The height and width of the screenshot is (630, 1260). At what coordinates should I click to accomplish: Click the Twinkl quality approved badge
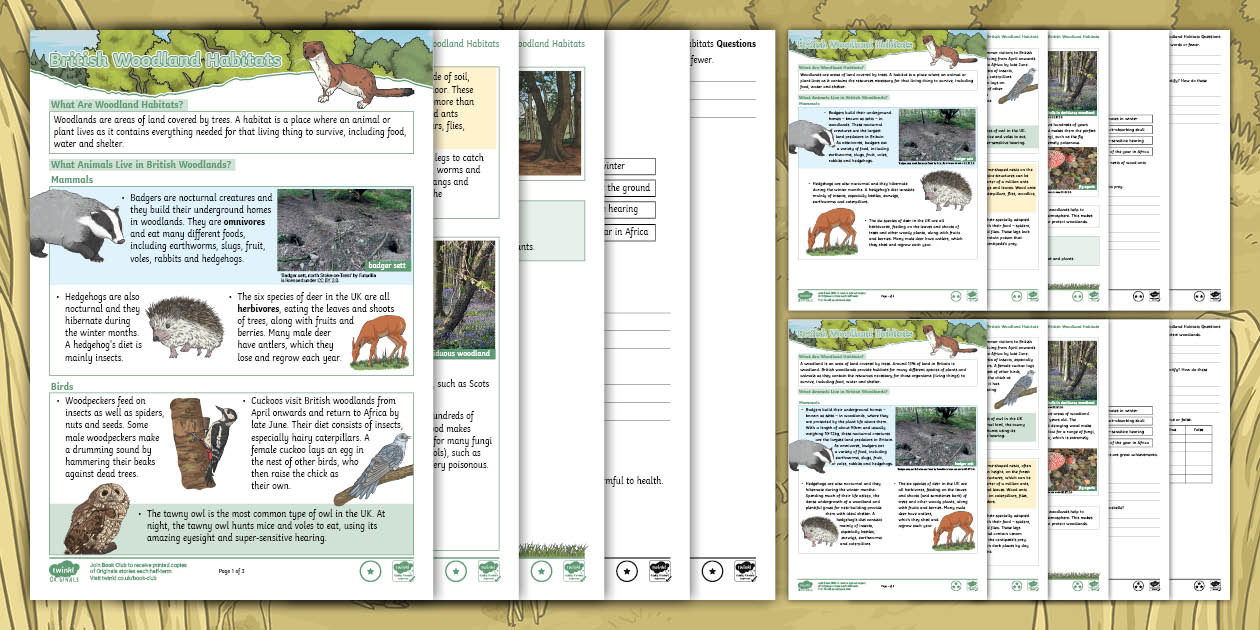(x=403, y=570)
